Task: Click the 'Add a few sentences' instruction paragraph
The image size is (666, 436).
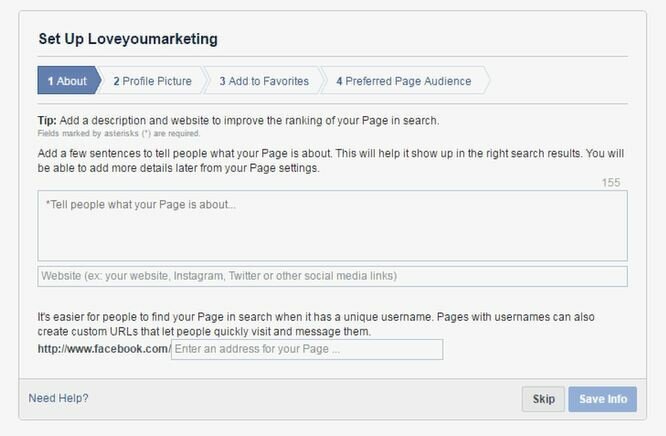Action: click(331, 161)
